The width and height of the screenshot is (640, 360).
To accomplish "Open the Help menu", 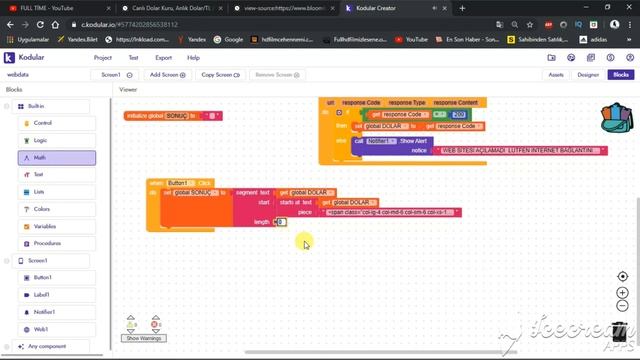I will click(x=193, y=58).
